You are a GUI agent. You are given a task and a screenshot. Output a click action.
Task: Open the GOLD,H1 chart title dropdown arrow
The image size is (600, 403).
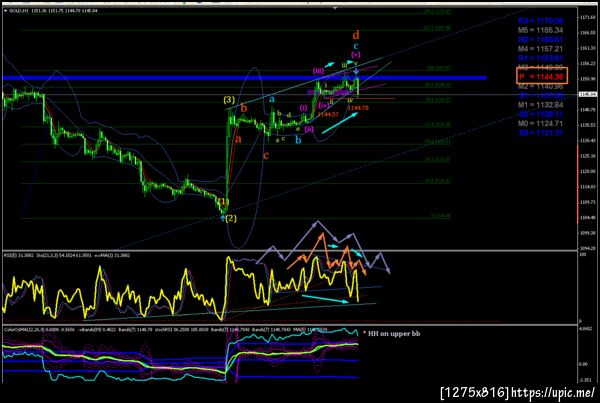pyautogui.click(x=5, y=11)
